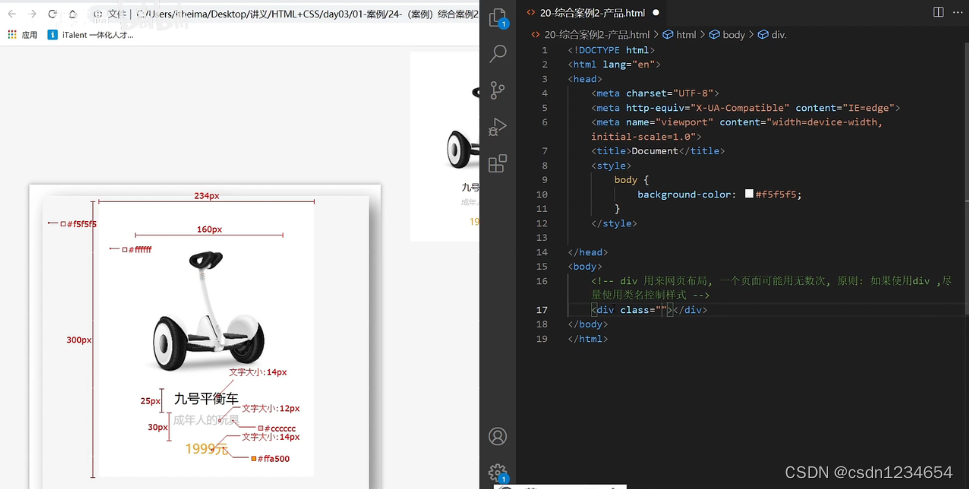Select the 20-综合案例2-产品.html editor tab
The height and width of the screenshot is (489, 969).
[x=591, y=12]
